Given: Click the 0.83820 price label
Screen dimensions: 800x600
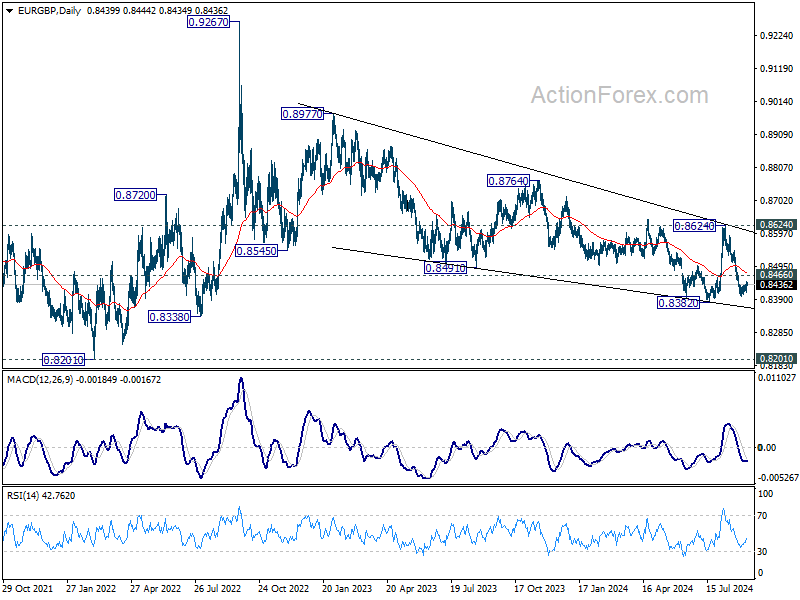Looking at the screenshot, I should pos(678,303).
